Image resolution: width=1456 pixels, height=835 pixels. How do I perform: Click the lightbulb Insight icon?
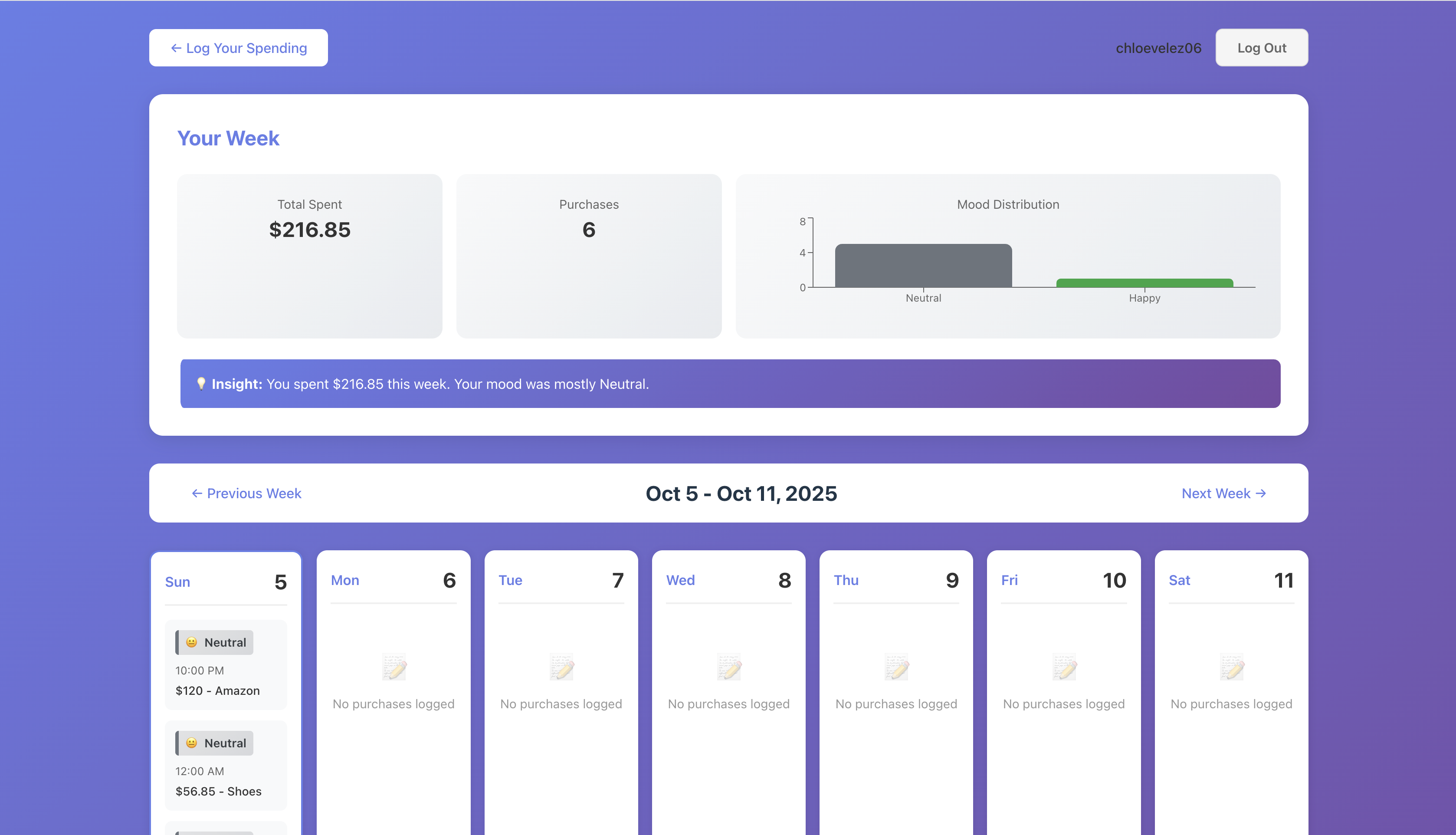point(200,384)
